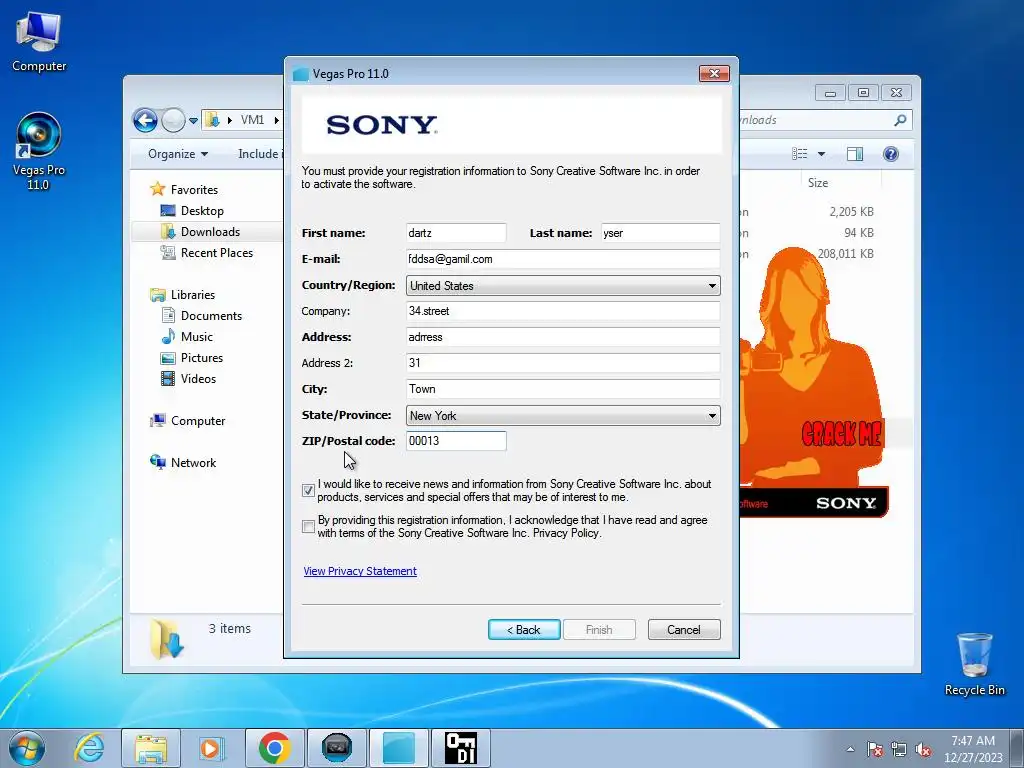Viewport: 1024px width, 768px height.
Task: Open the View Privacy Statement link
Action: [360, 571]
